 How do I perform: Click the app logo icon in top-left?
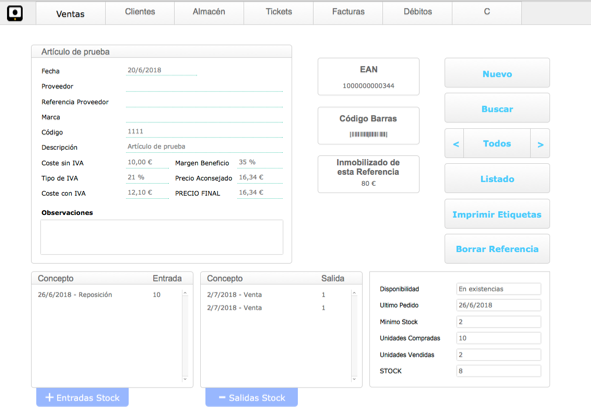(x=15, y=13)
